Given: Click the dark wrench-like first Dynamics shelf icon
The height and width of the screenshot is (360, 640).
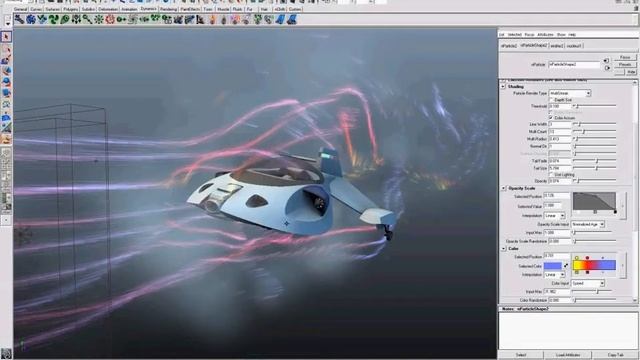Looking at the screenshot, I should (19, 19).
